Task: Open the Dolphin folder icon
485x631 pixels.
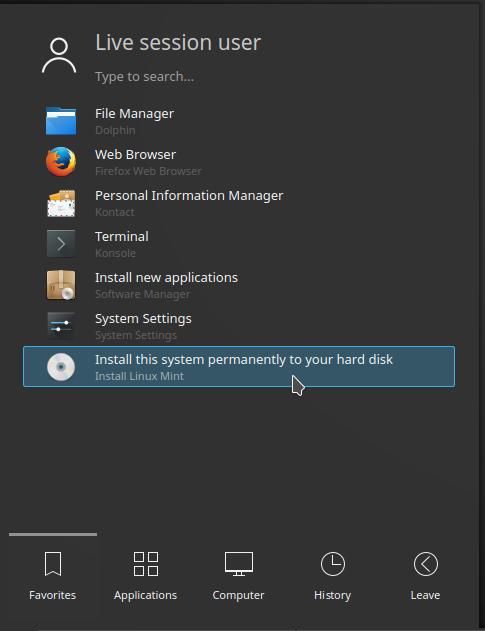Action: point(61,121)
